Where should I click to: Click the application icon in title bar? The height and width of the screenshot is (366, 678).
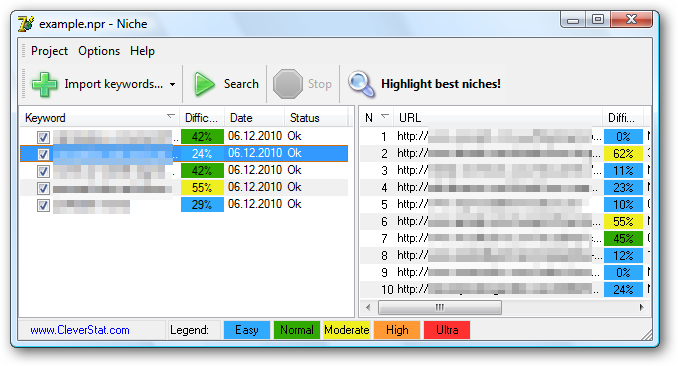click(26, 24)
